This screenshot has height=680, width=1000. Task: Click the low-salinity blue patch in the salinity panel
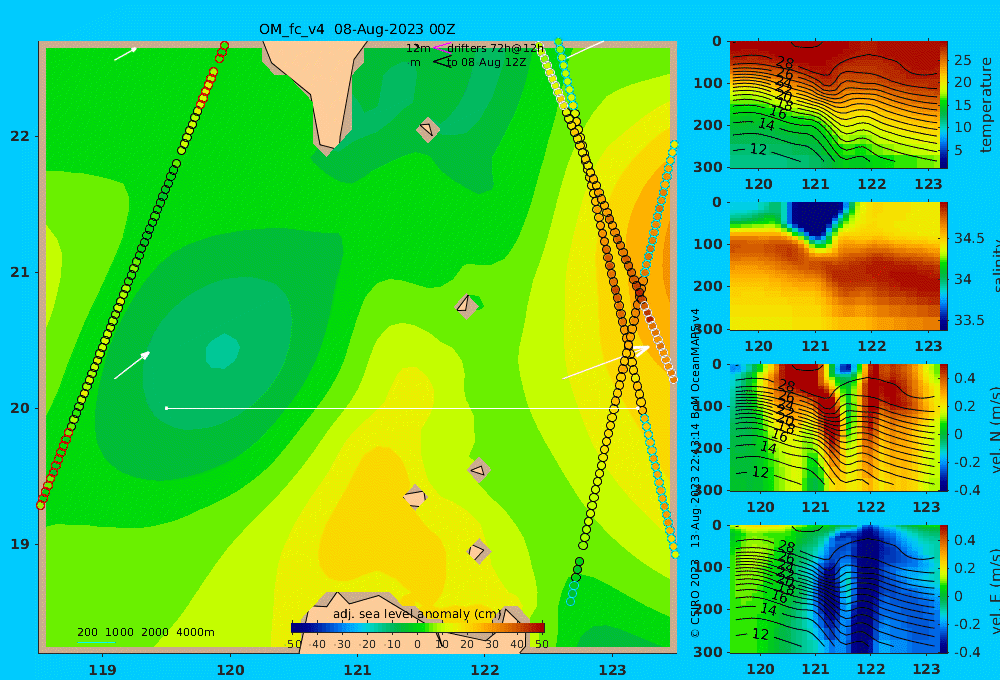[816, 220]
